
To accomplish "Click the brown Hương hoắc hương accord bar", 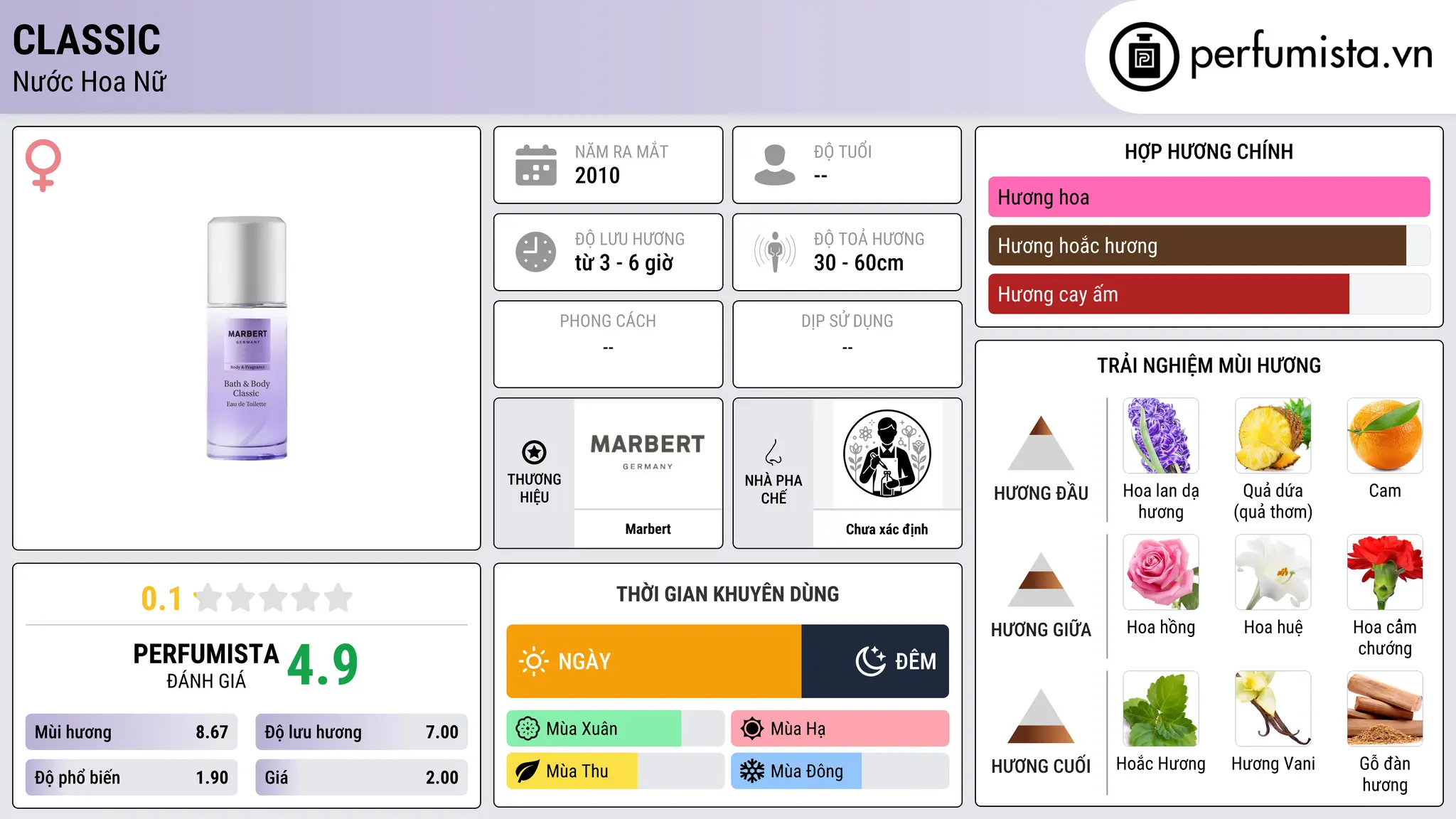I will [x=1197, y=245].
